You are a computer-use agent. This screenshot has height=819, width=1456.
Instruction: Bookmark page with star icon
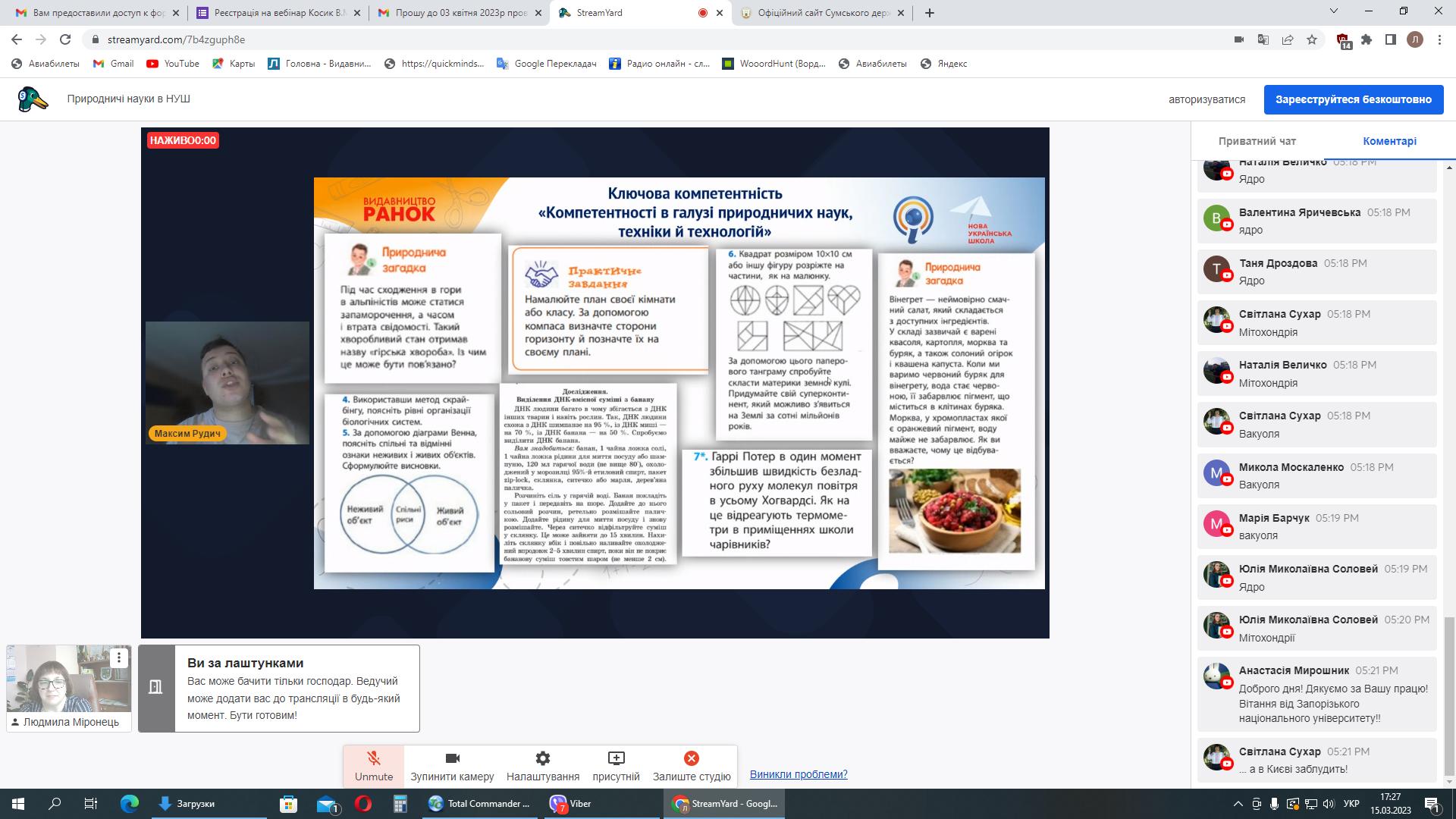point(1312,39)
